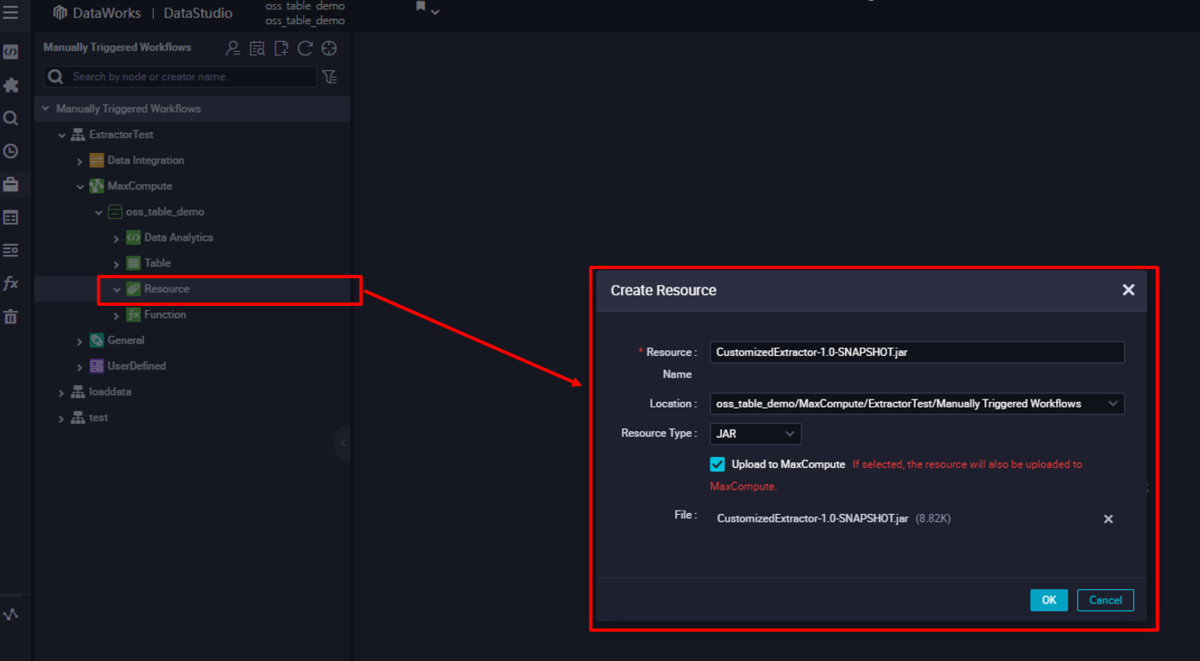1200x661 pixels.
Task: Select the test workflow label
Action: 98,418
